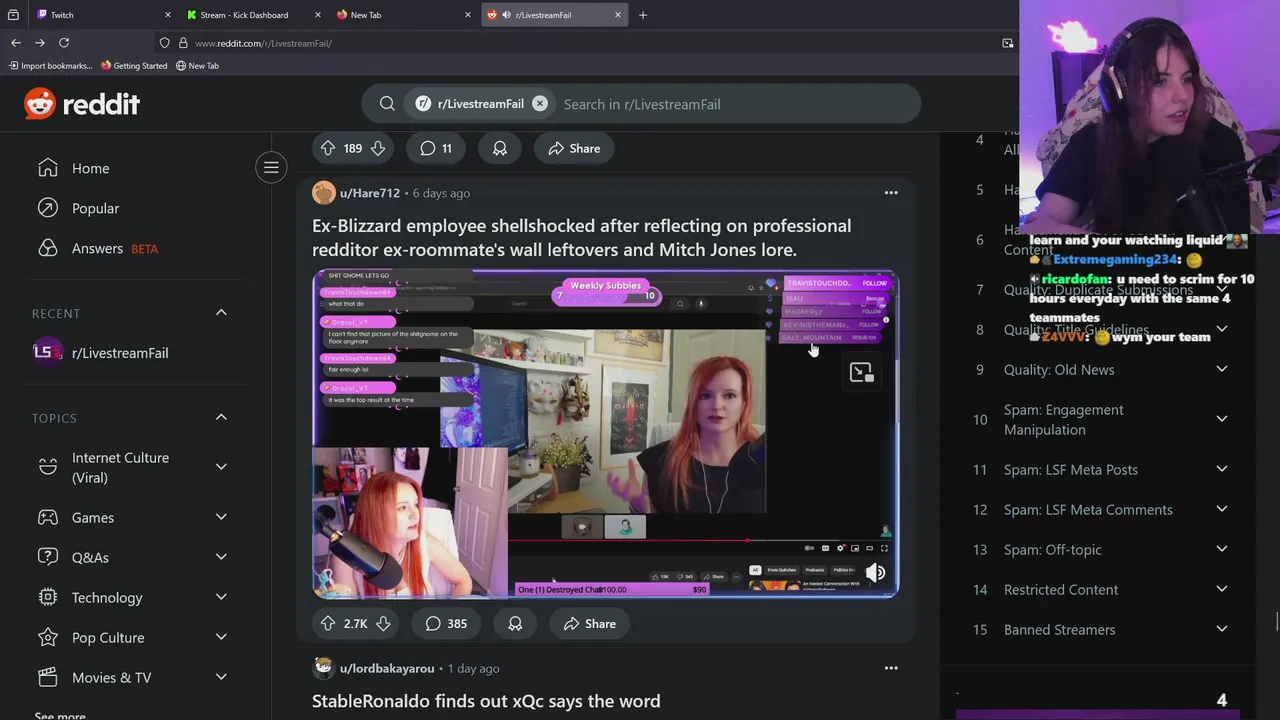
Task: Collapse the RECENT section
Action: 221,313
